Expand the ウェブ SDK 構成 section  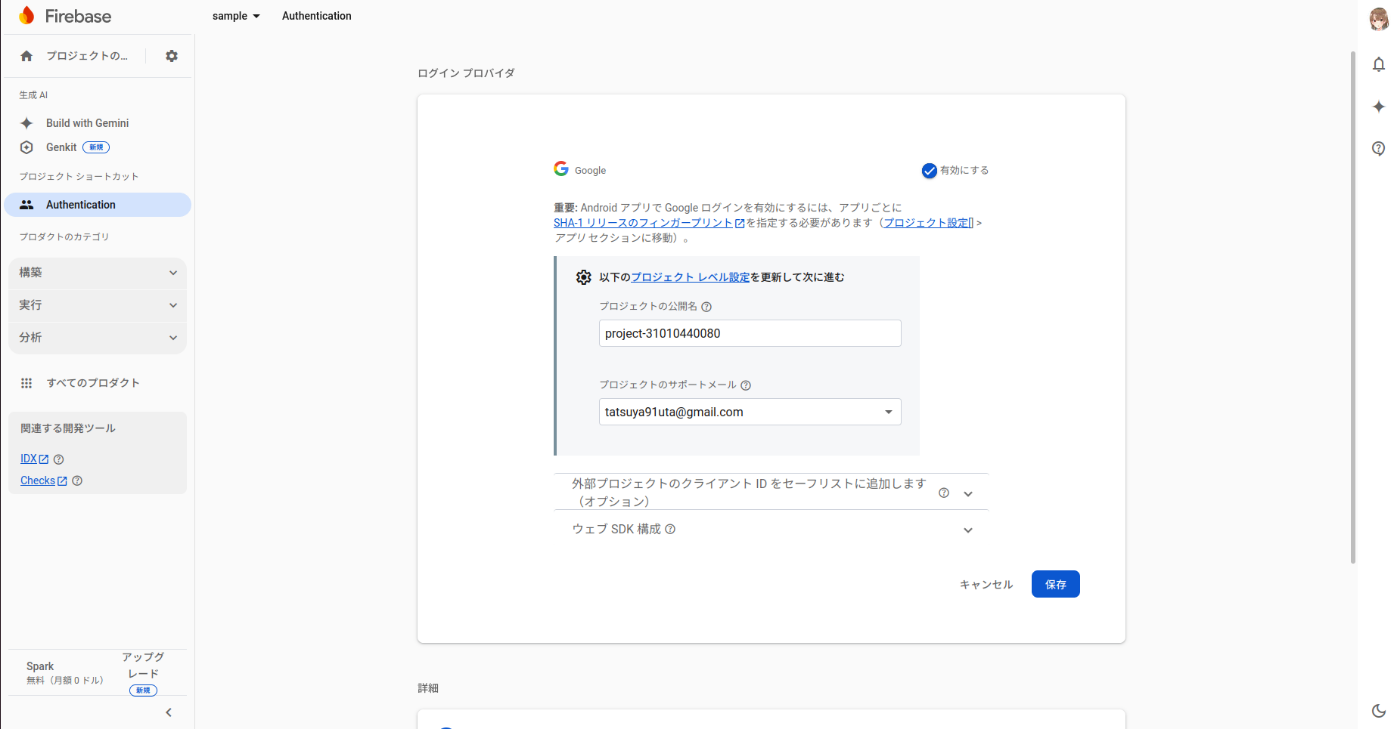click(x=771, y=529)
